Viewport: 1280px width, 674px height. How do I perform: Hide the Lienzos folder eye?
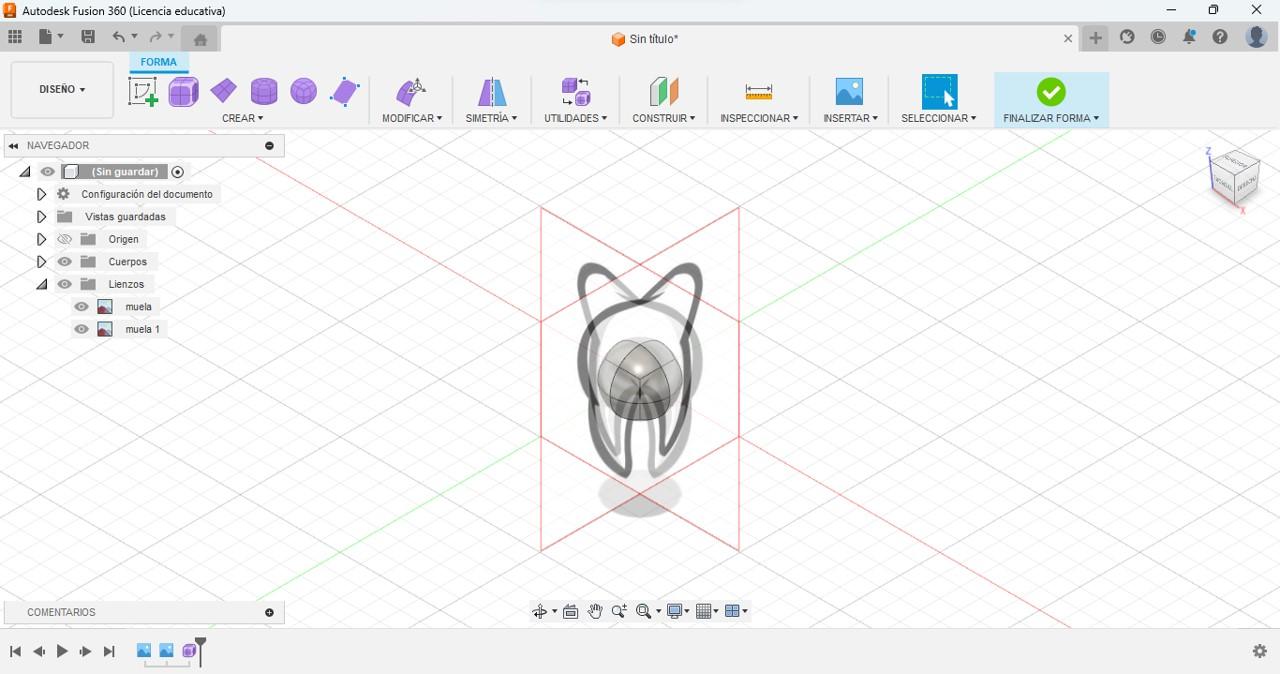point(65,284)
